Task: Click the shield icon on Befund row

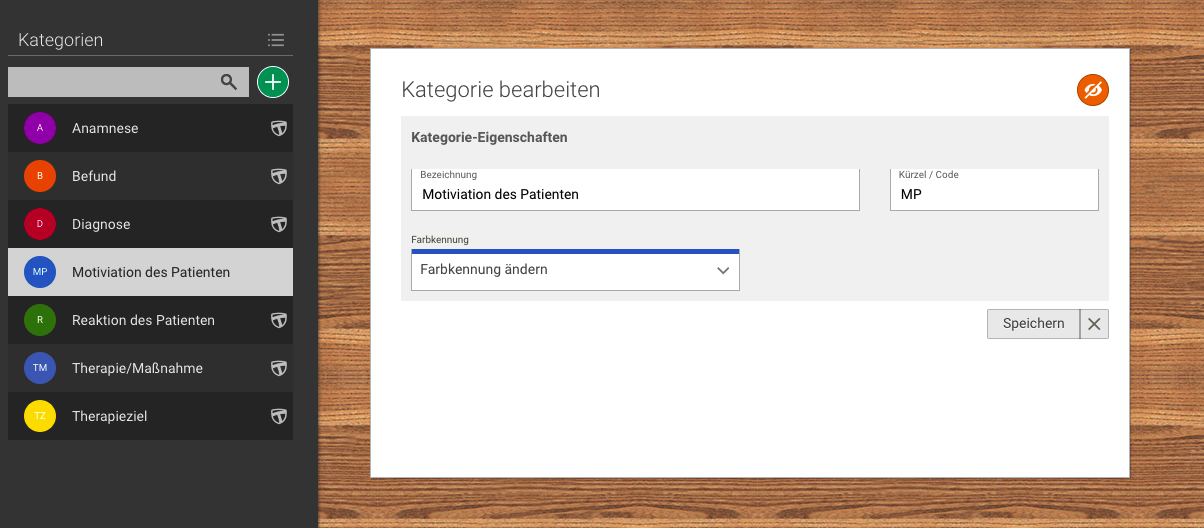Action: tap(279, 176)
